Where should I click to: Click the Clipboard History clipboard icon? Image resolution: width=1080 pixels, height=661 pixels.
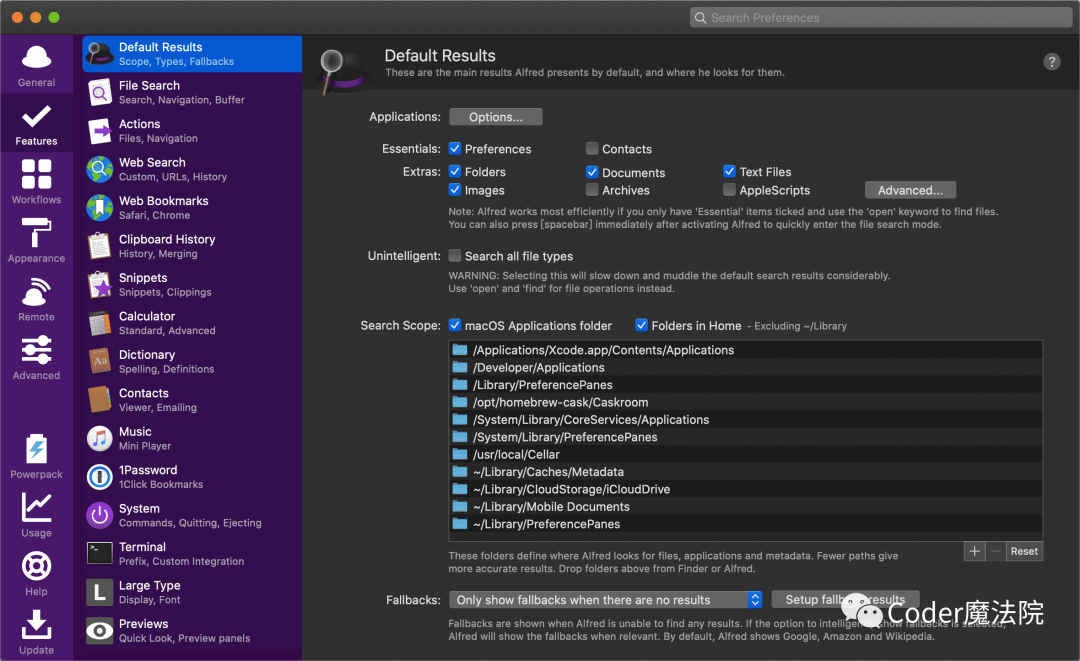coord(100,246)
